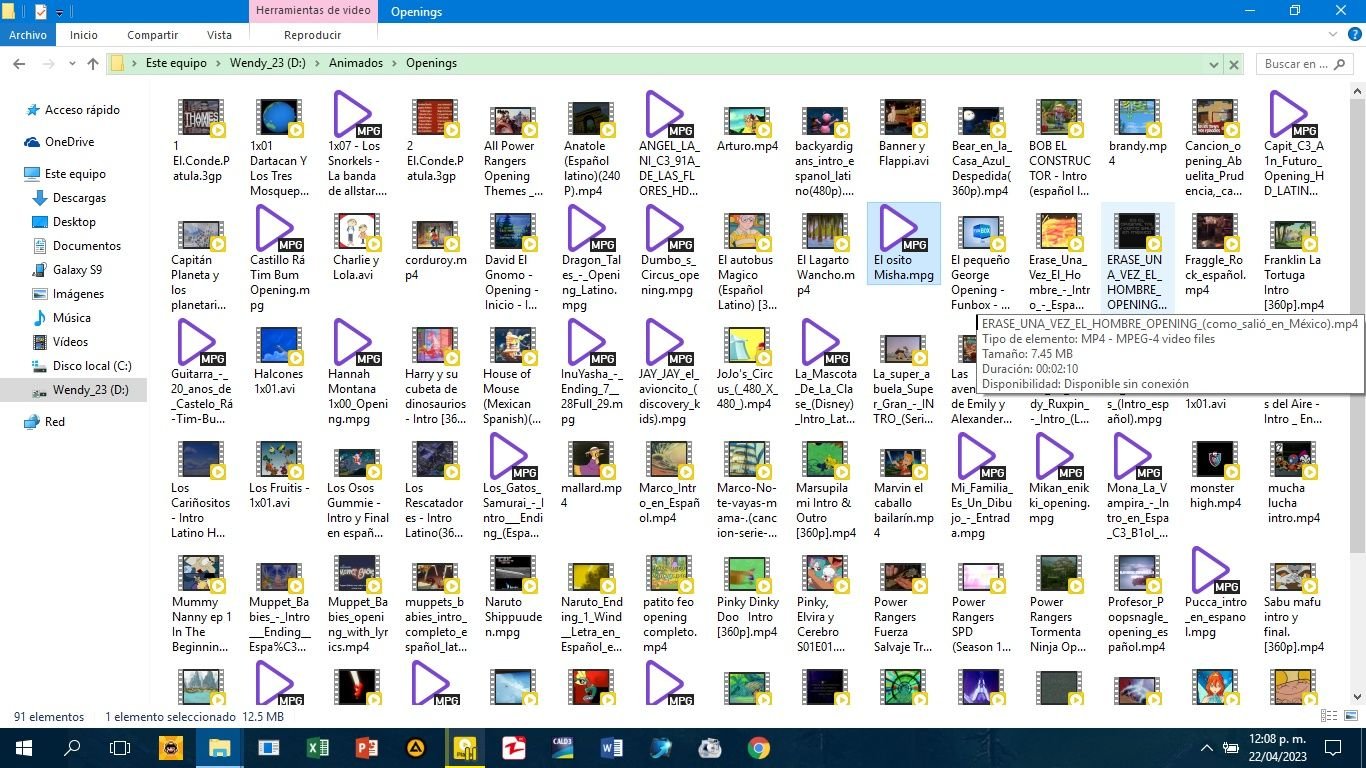Select 'Charlie y Lola.avi' video thumbnail

click(356, 232)
